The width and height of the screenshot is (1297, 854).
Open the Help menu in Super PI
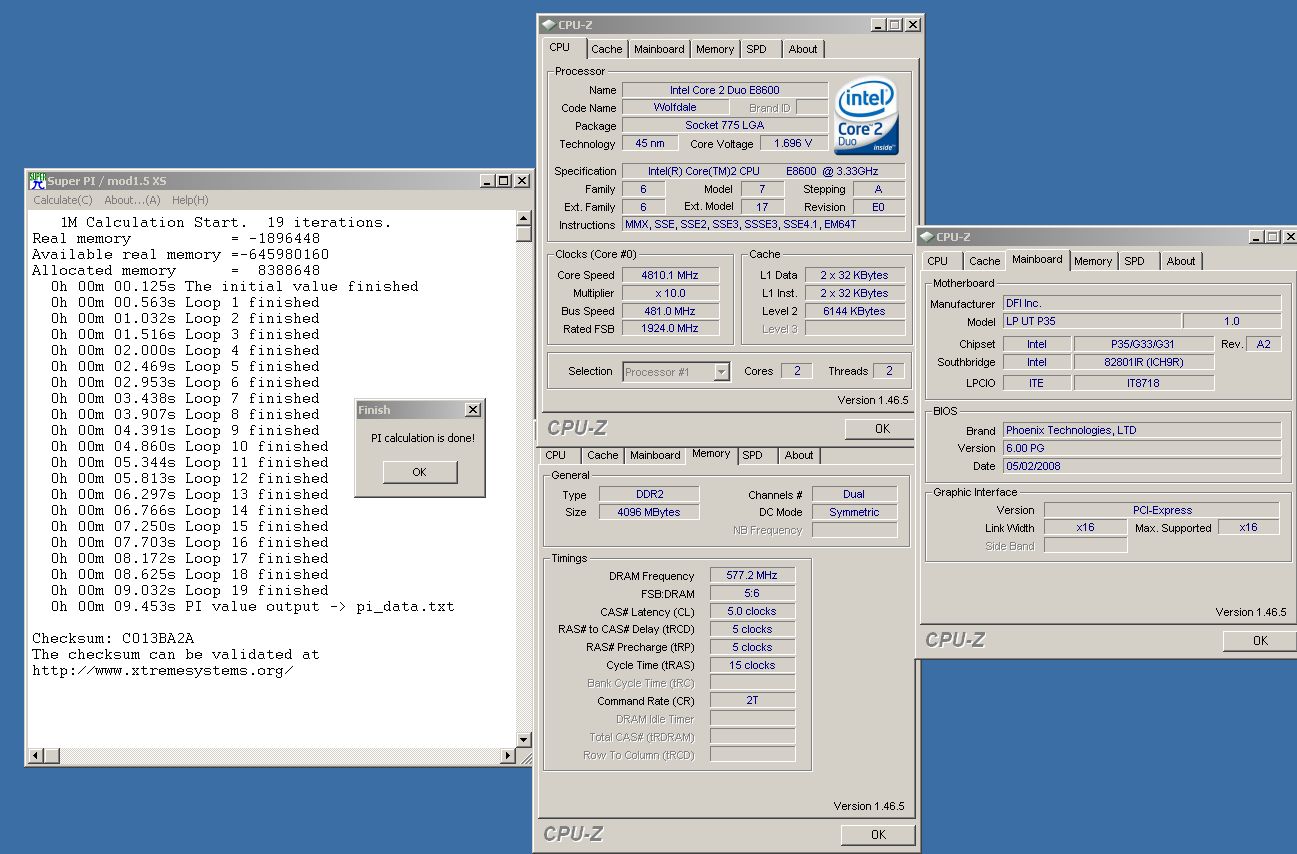point(190,200)
